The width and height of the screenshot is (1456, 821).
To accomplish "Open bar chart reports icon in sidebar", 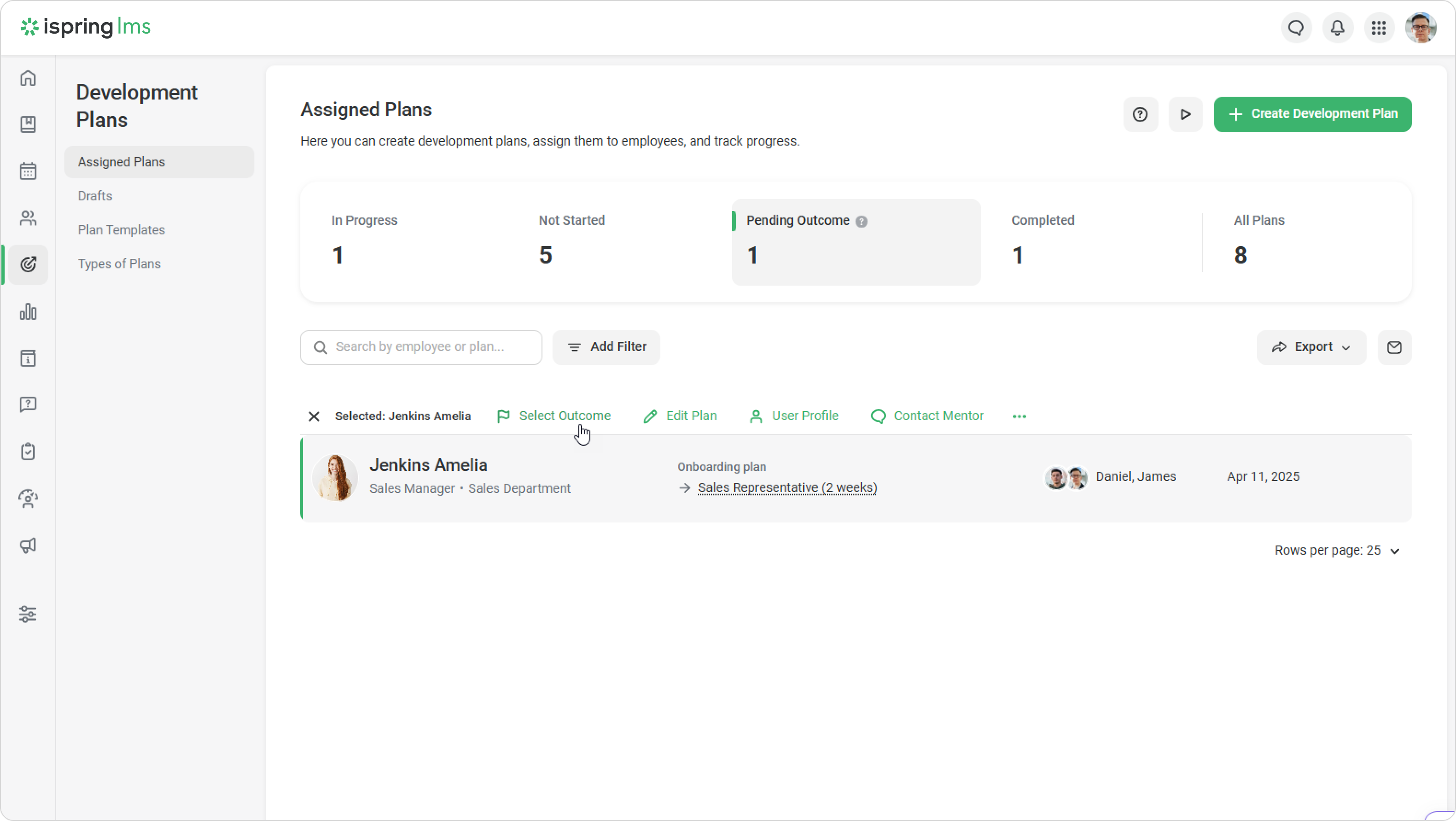I will coord(28,311).
